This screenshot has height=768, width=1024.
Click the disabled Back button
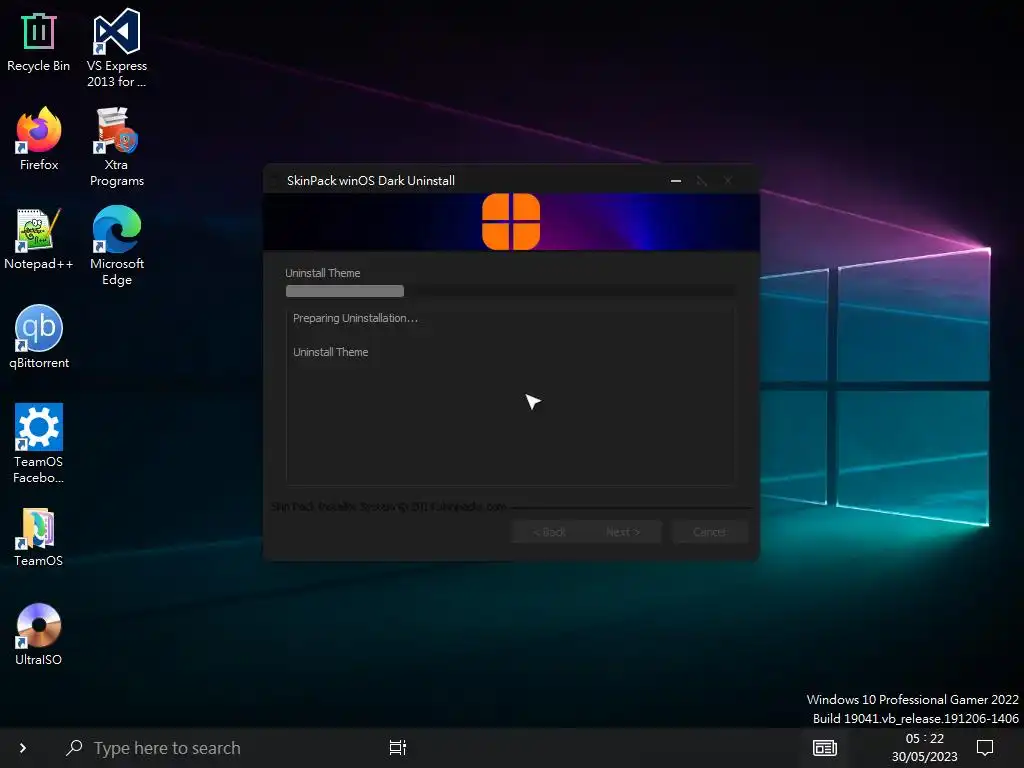tap(549, 532)
